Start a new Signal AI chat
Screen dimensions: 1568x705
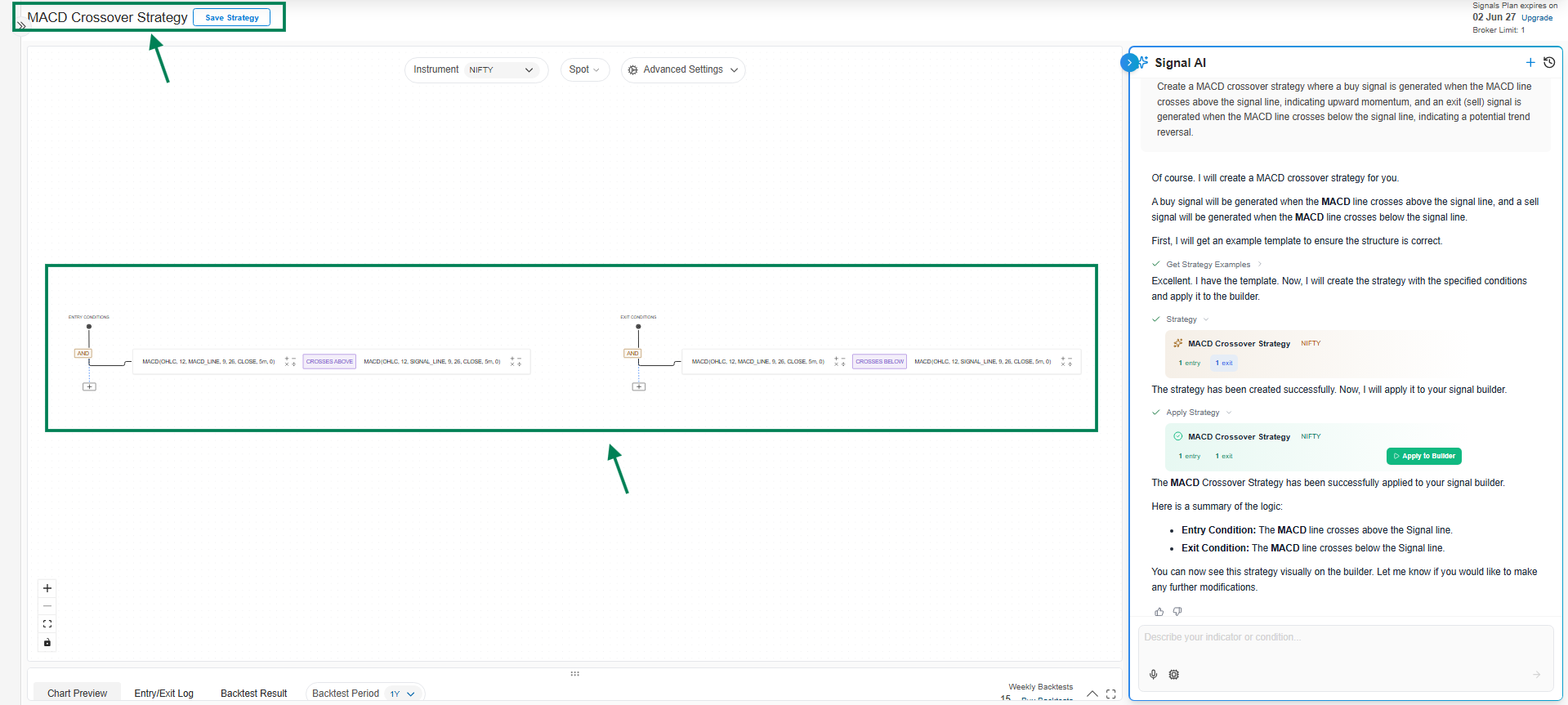click(x=1530, y=62)
